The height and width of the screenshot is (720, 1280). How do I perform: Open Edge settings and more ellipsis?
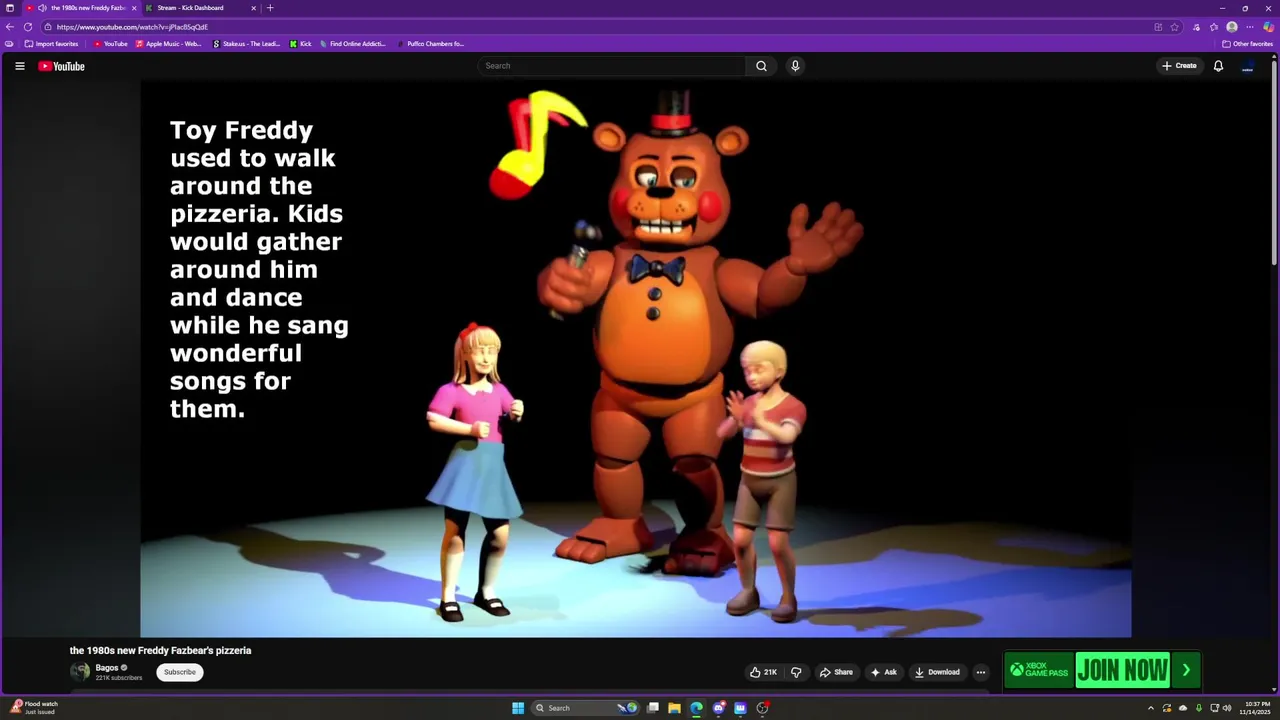tap(1250, 27)
